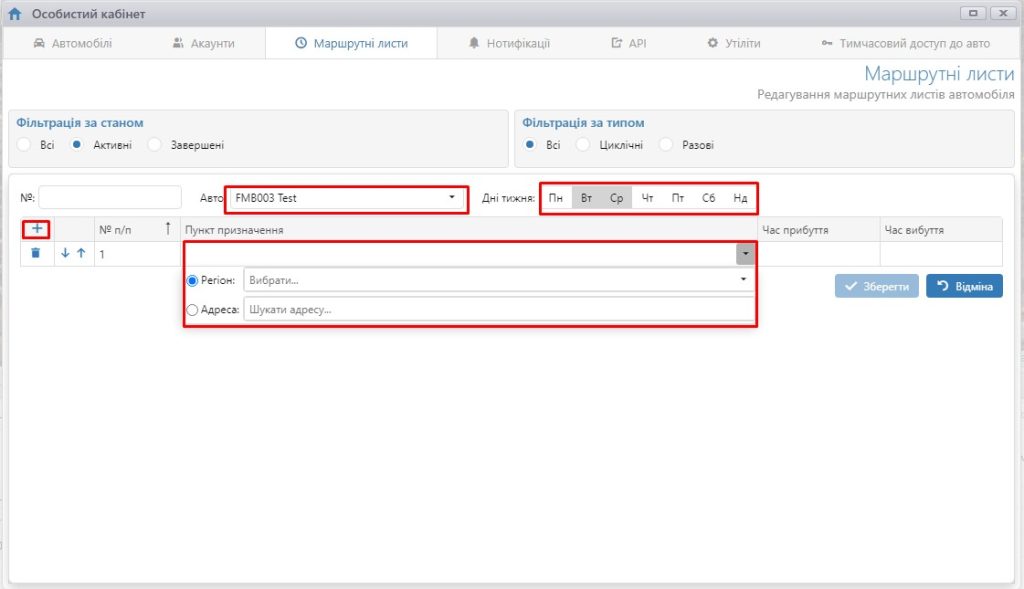Toggle weekday Чт
Image resolution: width=1024 pixels, height=589 pixels.
pyautogui.click(x=647, y=198)
